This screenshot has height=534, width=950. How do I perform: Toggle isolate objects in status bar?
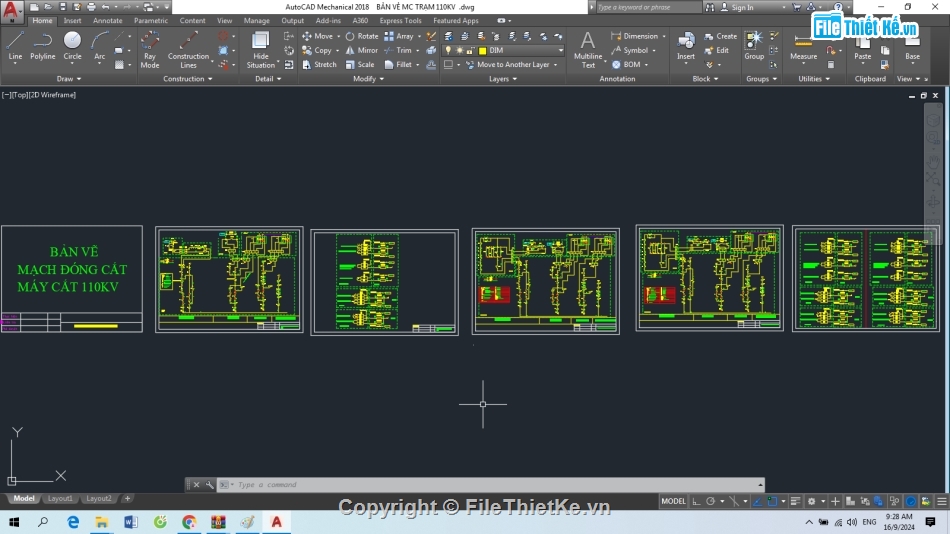click(x=894, y=501)
